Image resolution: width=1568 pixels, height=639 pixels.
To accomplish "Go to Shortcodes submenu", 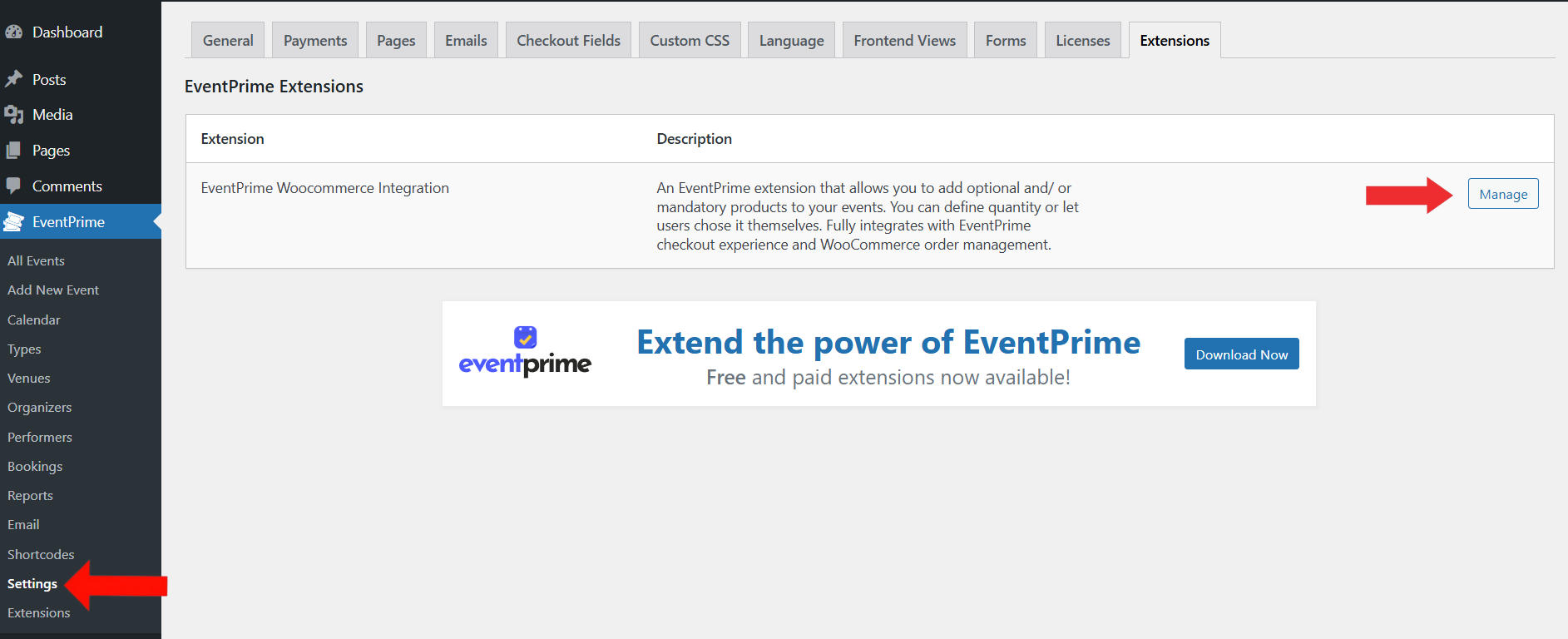I will coord(41,554).
